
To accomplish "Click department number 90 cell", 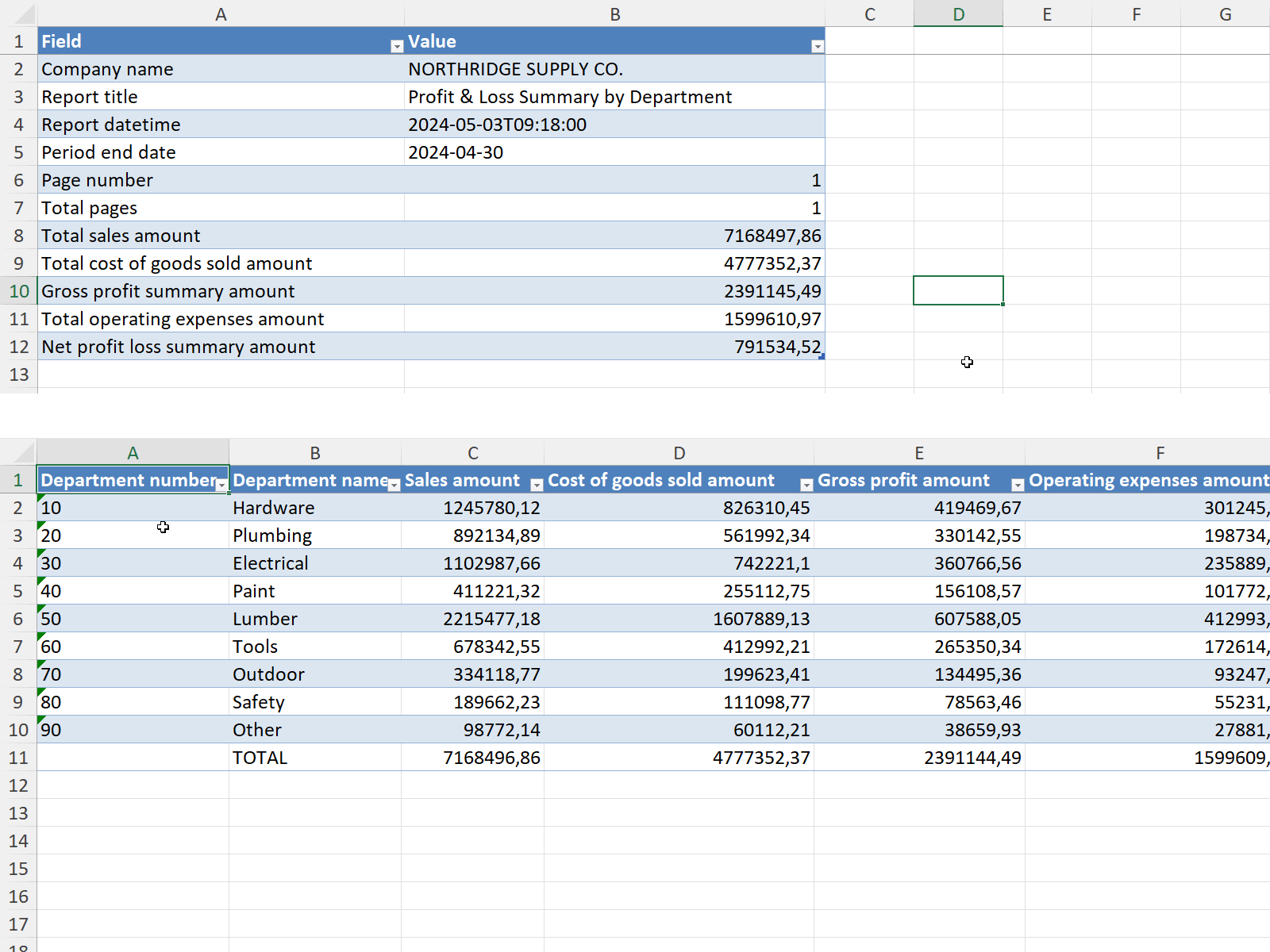I will 133,730.
